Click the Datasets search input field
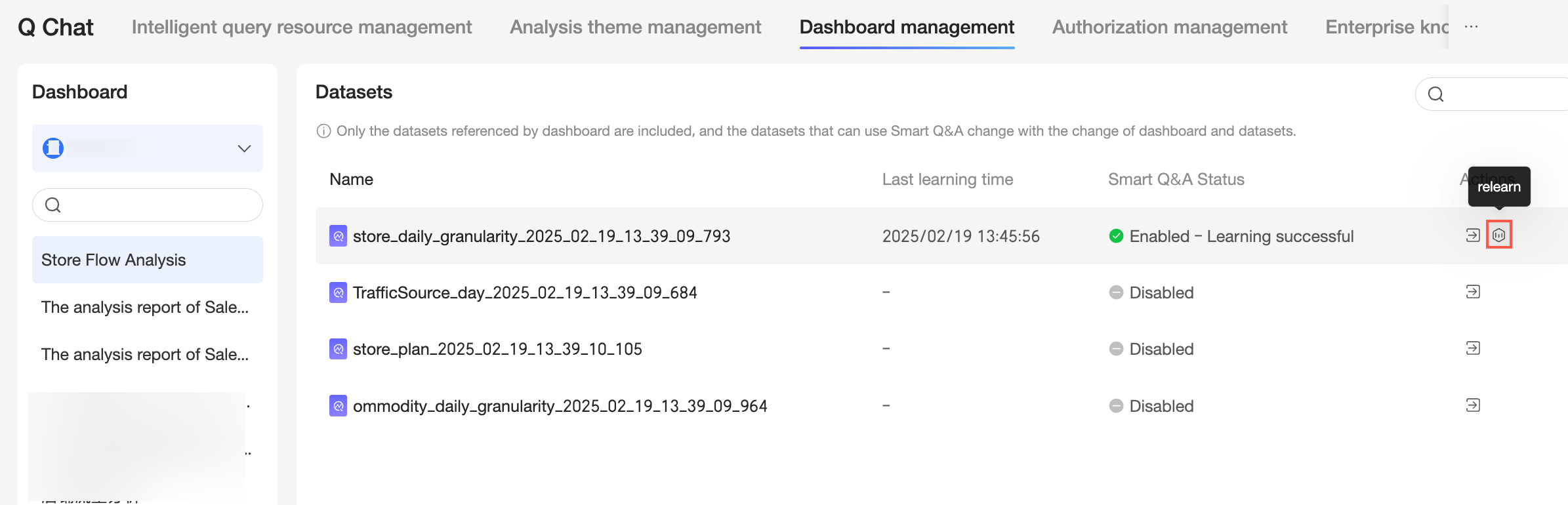1568x505 pixels. tap(1502, 94)
